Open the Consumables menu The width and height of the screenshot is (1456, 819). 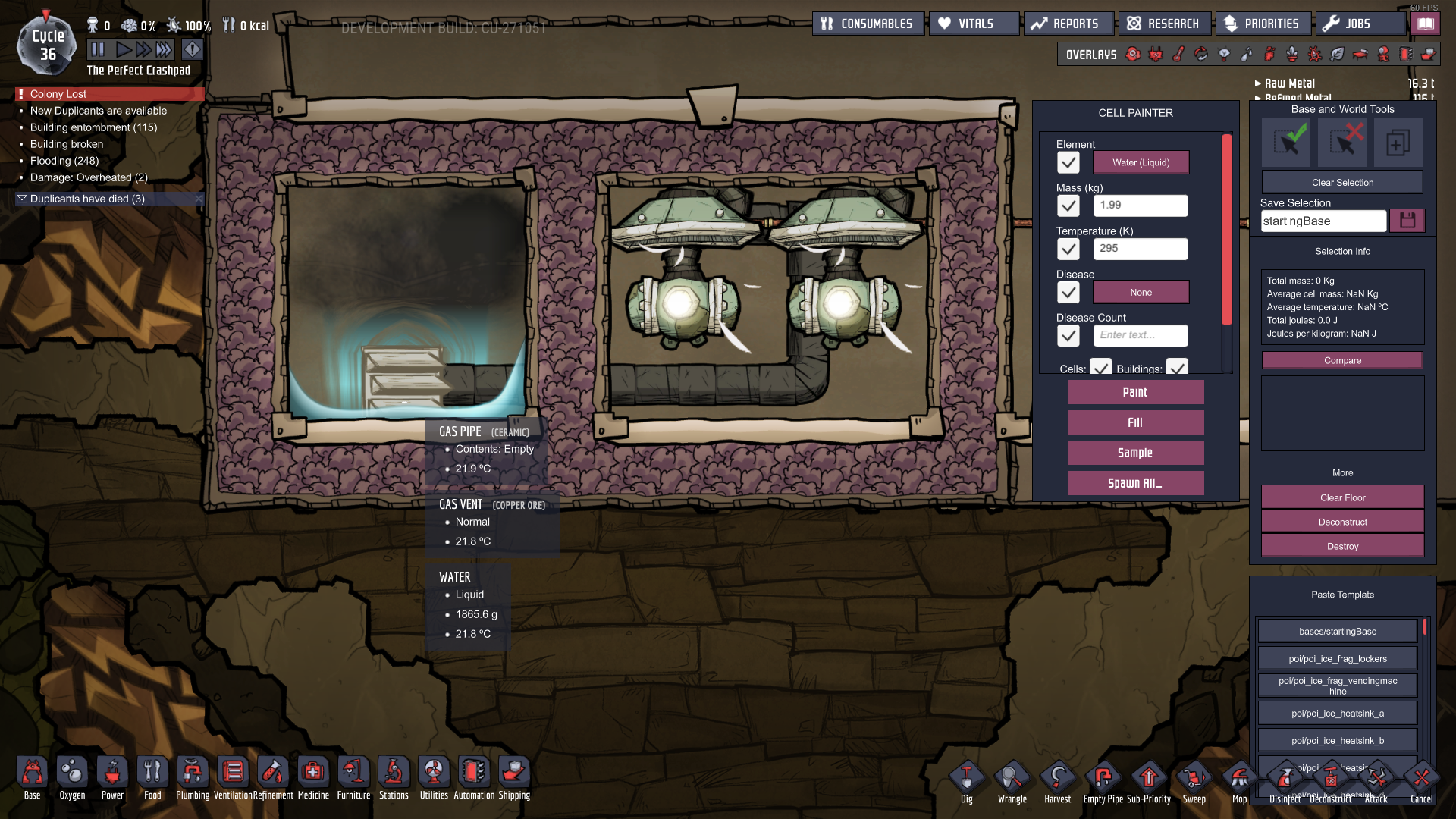click(x=868, y=24)
